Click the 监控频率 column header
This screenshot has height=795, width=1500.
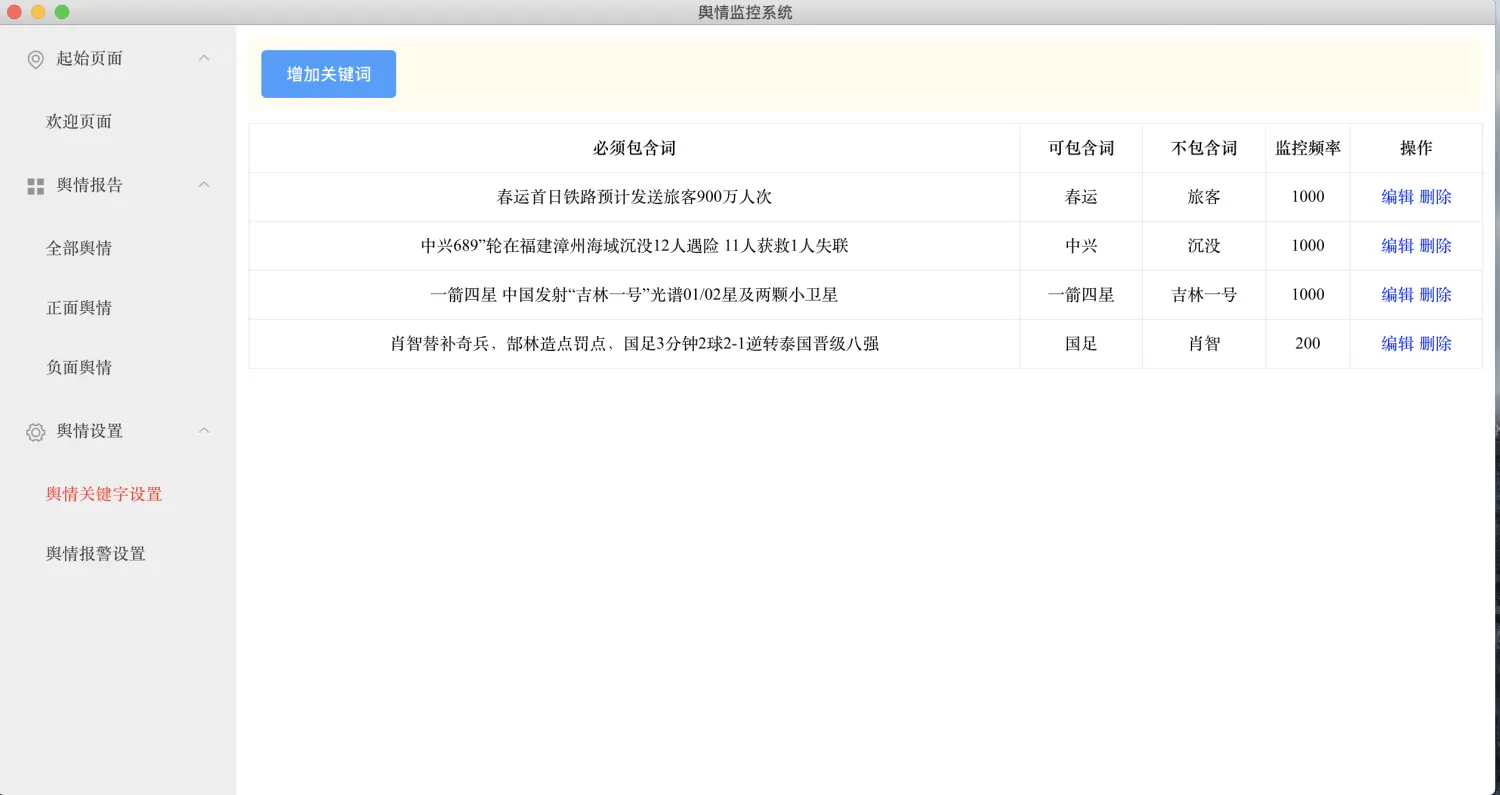point(1308,148)
